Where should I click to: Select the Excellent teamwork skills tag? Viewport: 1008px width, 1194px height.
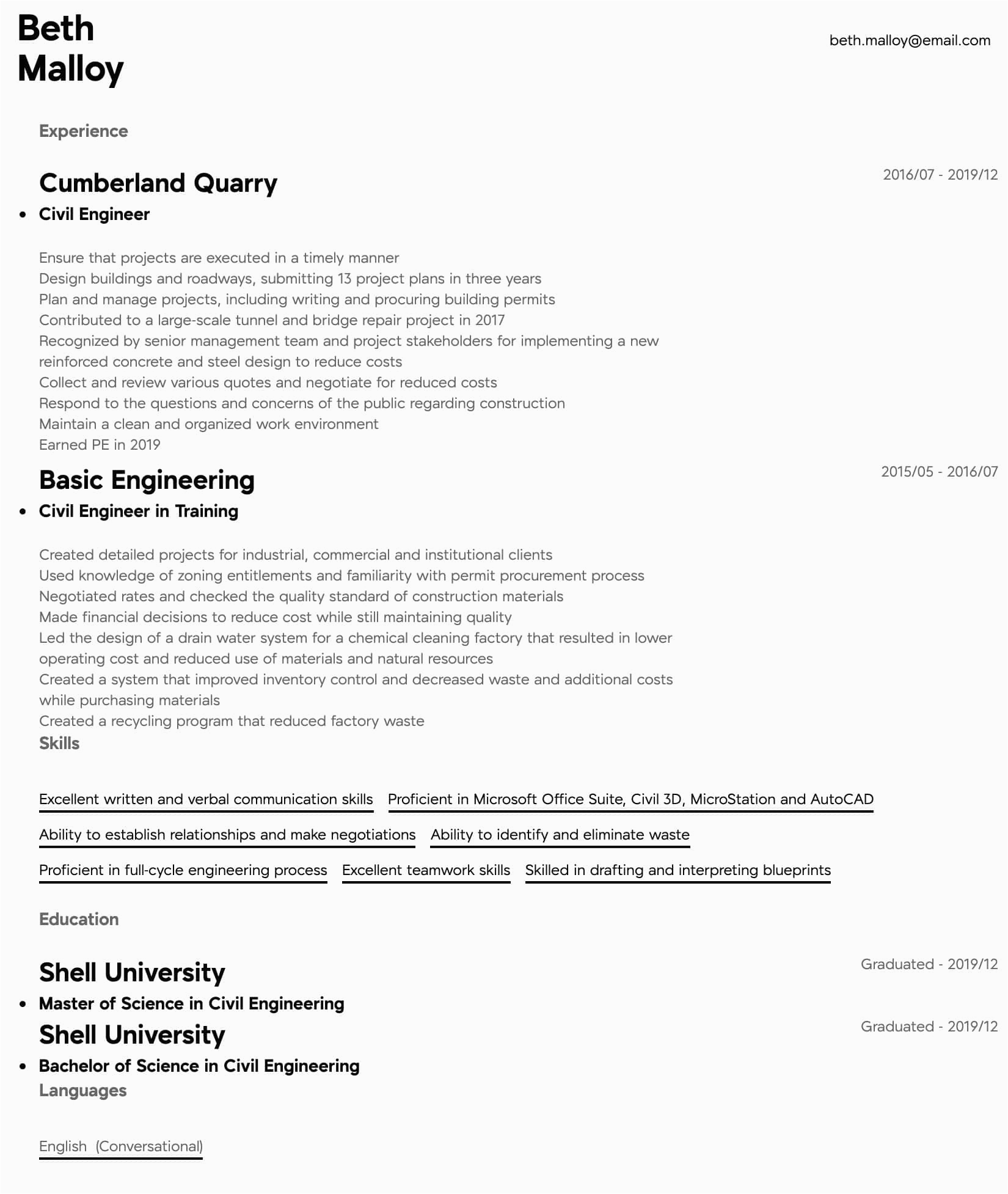tap(426, 870)
